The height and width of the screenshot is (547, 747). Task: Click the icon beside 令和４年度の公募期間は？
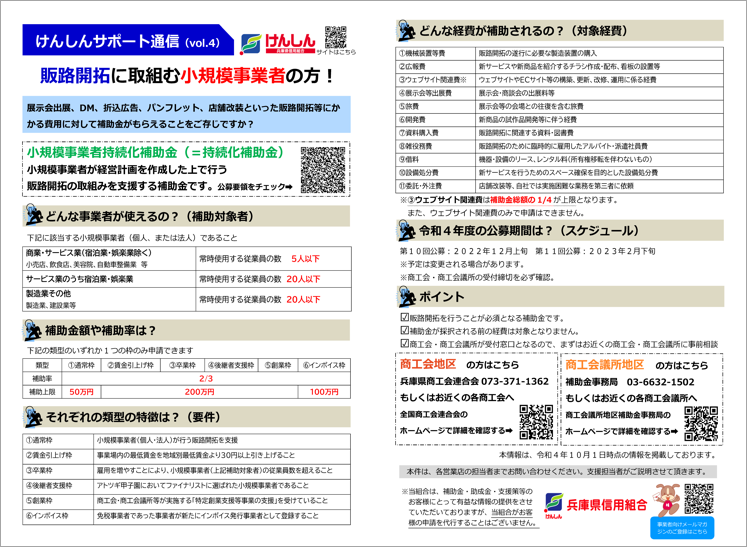[406, 230]
